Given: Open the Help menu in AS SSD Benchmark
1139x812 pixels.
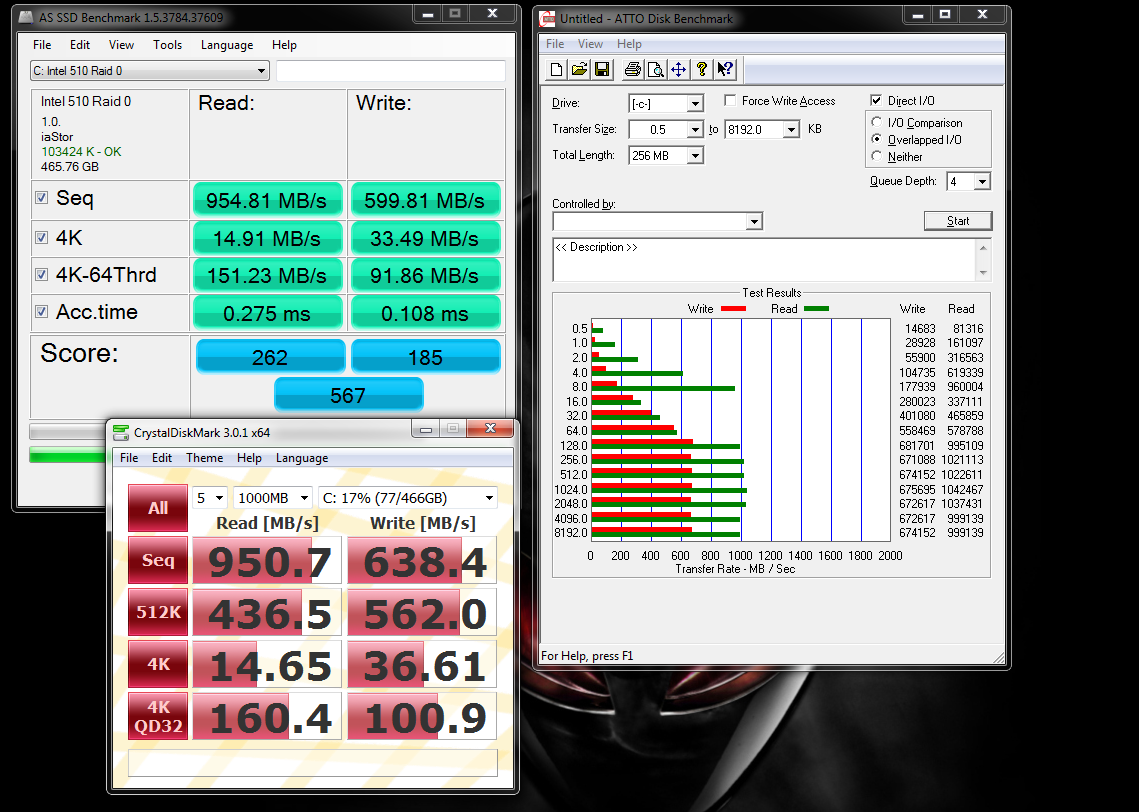Looking at the screenshot, I should click(284, 45).
